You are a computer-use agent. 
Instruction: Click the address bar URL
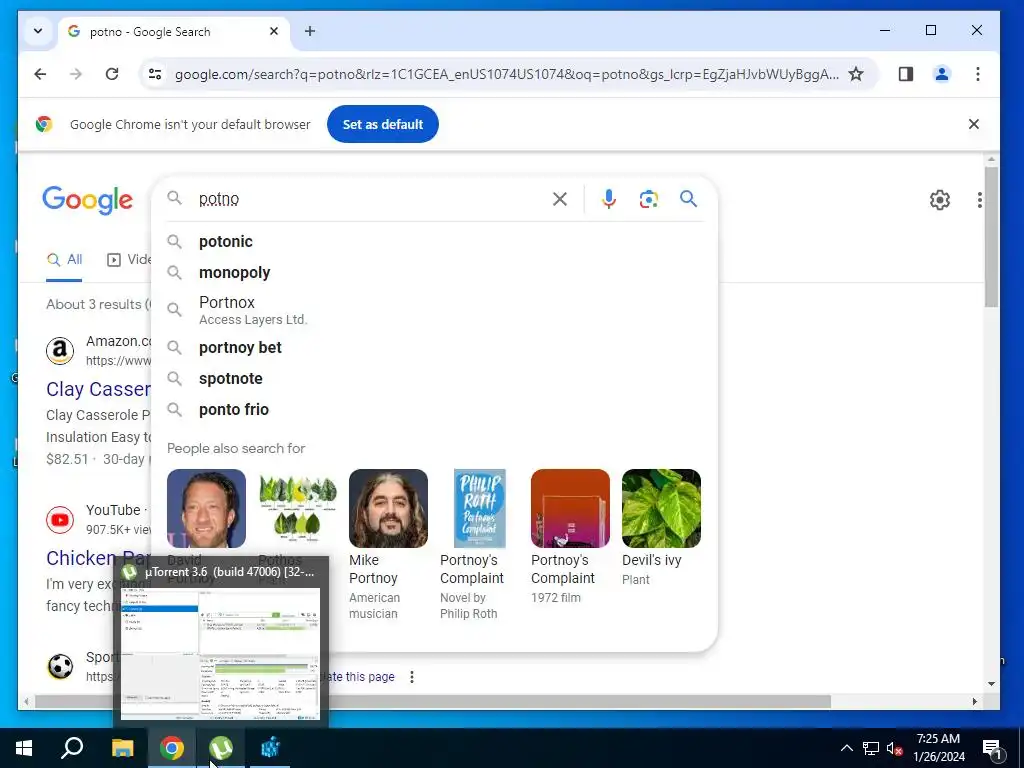(x=506, y=74)
